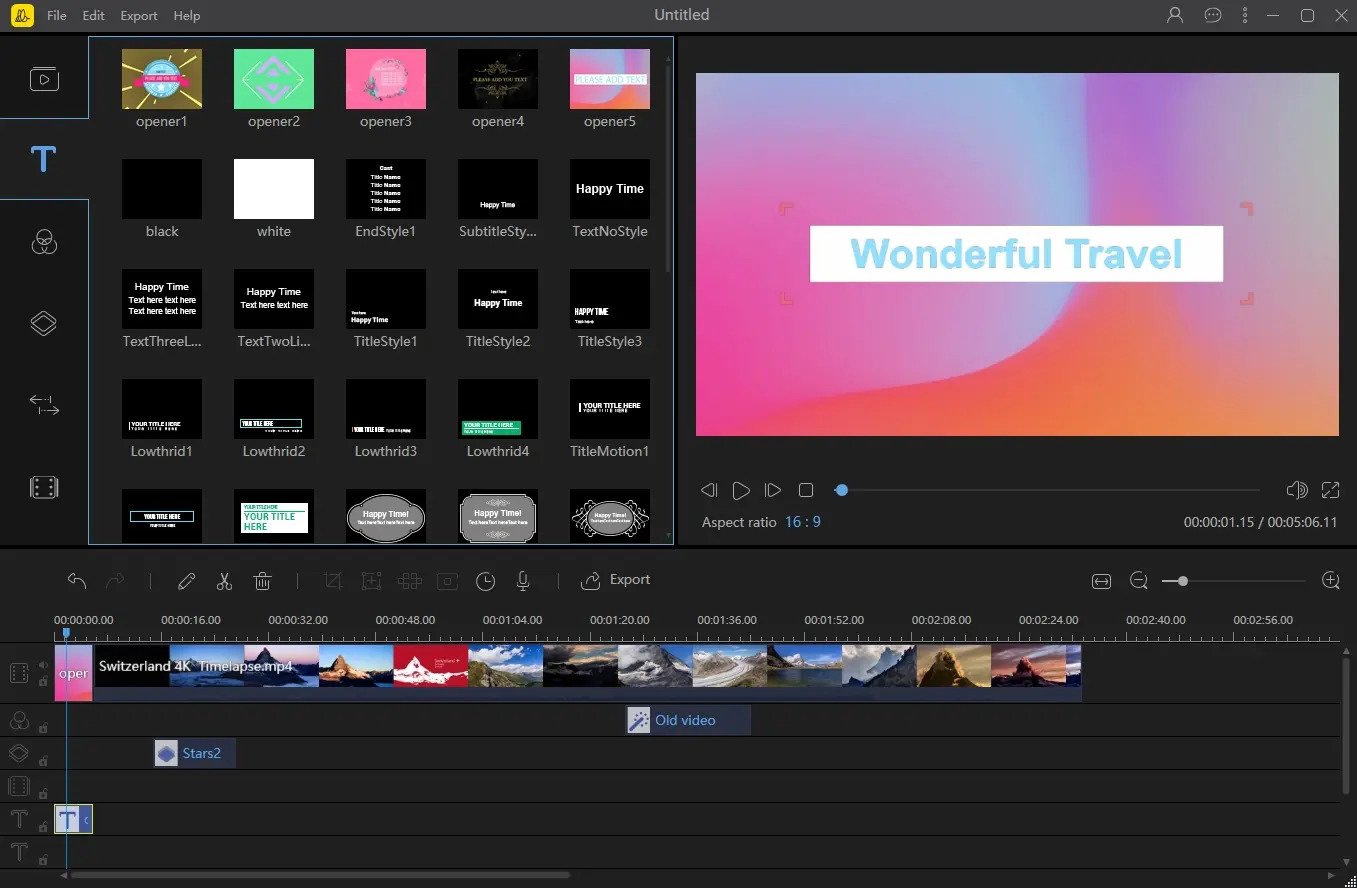Open the Media panel in the sidebar
This screenshot has width=1357, height=888.
(44, 79)
